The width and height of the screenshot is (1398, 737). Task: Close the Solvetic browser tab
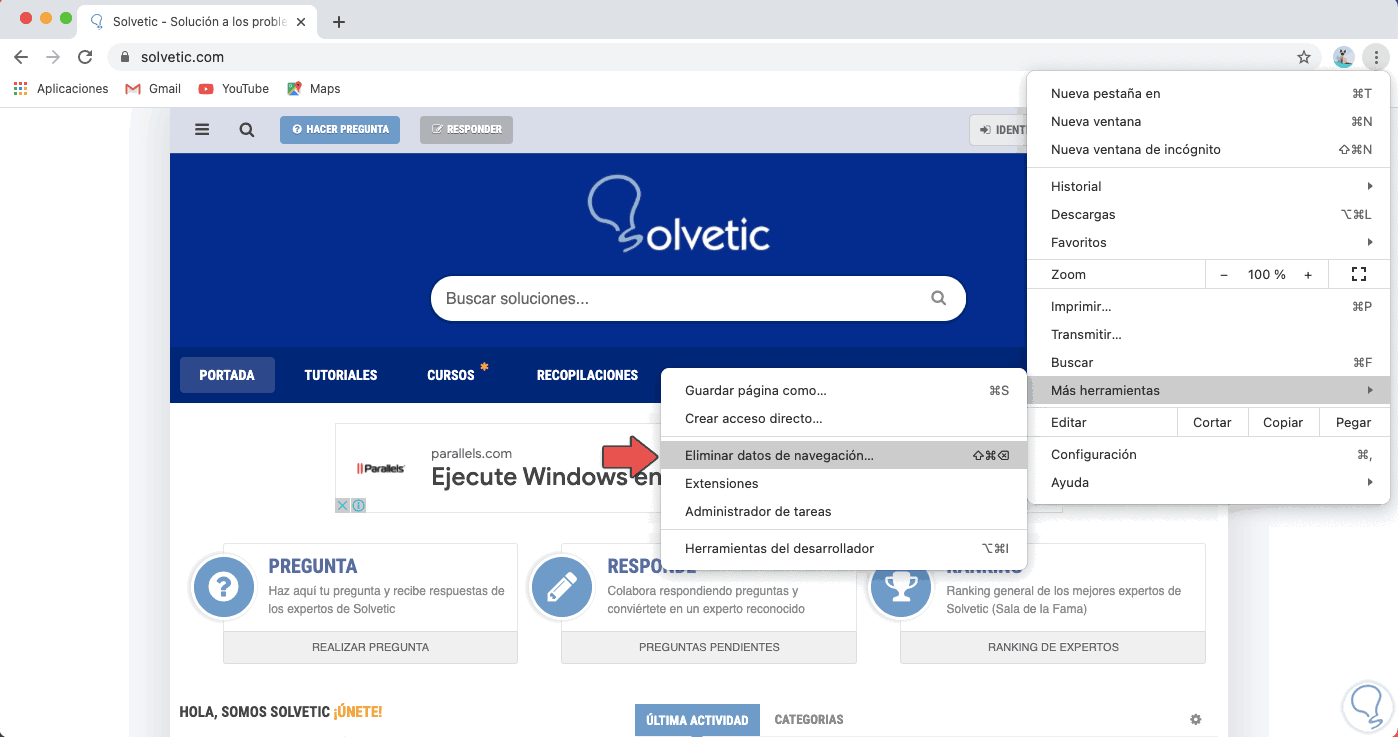pos(301,22)
